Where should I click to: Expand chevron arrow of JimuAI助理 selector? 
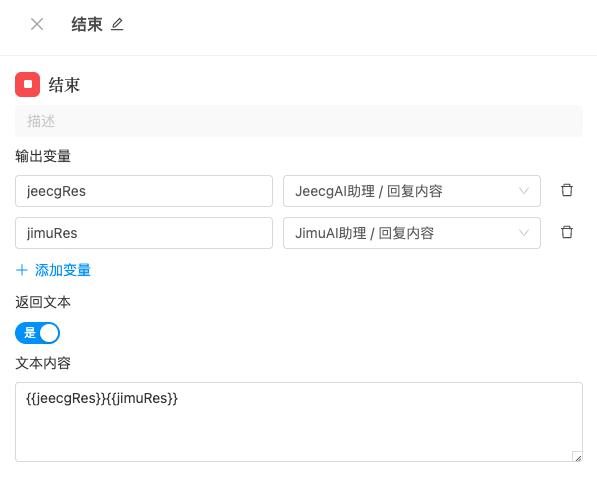pos(524,233)
